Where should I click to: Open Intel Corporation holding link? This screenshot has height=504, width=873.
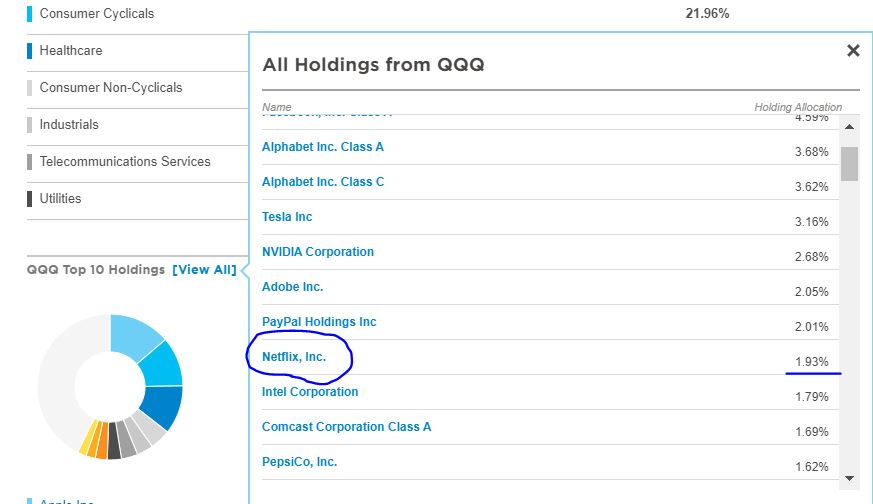[310, 392]
